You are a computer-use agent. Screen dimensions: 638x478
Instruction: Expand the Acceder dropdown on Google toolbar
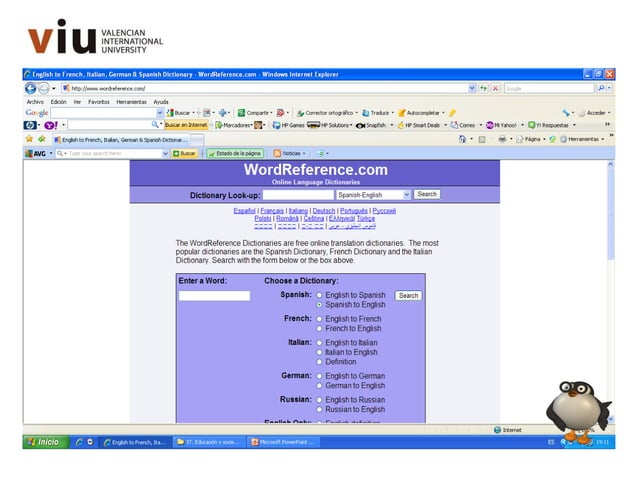click(x=609, y=113)
